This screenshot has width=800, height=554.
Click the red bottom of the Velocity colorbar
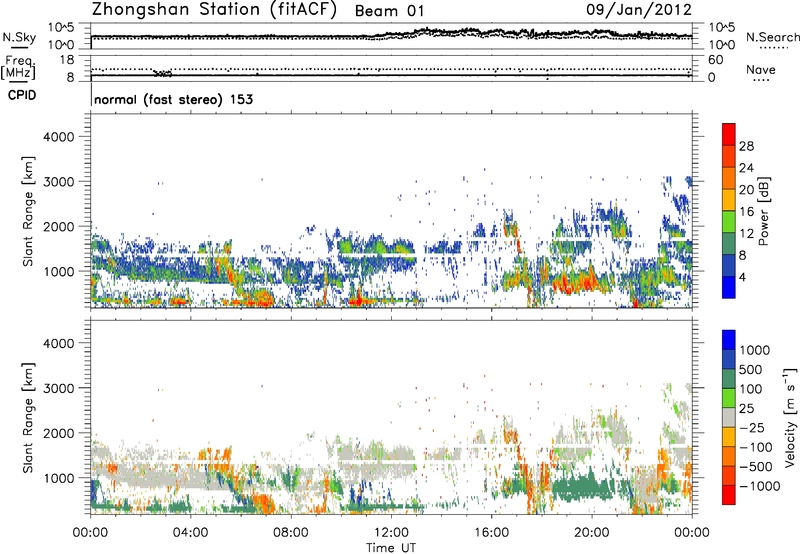tap(729, 495)
